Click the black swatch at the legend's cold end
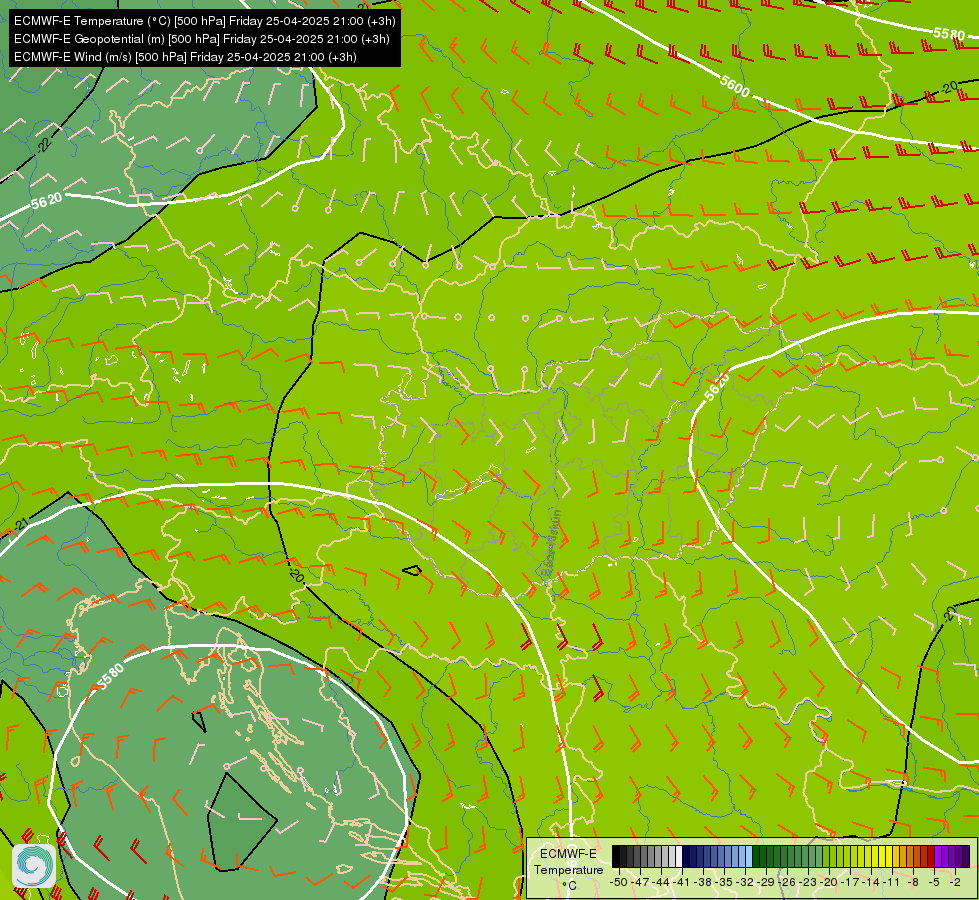 (x=616, y=856)
